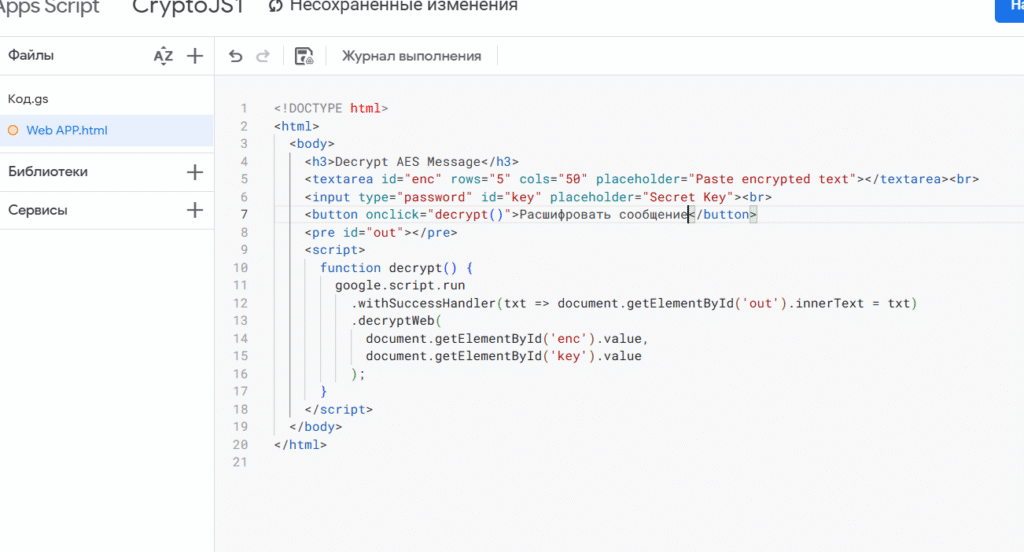The image size is (1024, 552).
Task: Undo the last edit in the editor toolbar
Action: tap(236, 56)
